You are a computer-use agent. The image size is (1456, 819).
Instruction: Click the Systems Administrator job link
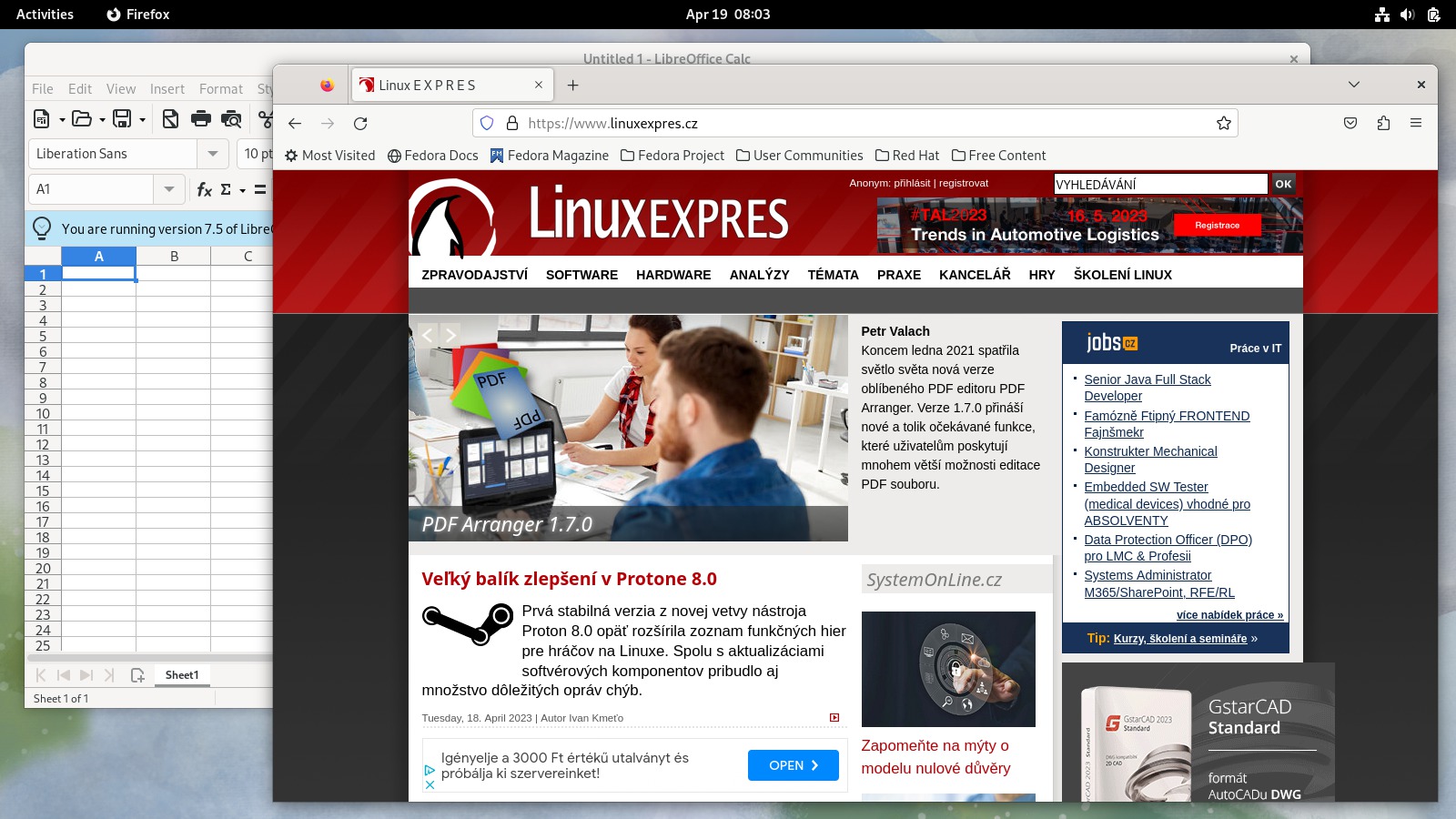tap(1159, 583)
